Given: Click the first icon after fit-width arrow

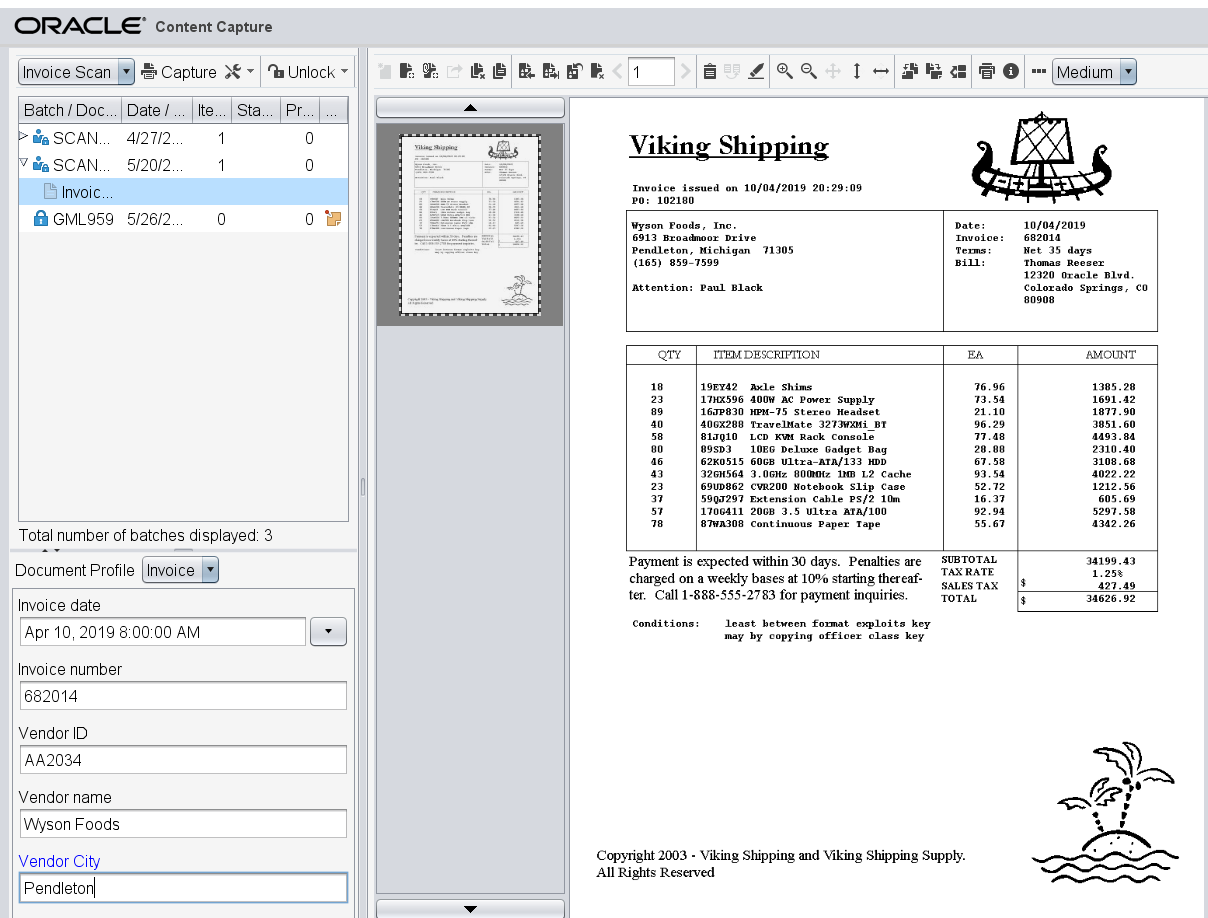Looking at the screenshot, I should coord(910,71).
